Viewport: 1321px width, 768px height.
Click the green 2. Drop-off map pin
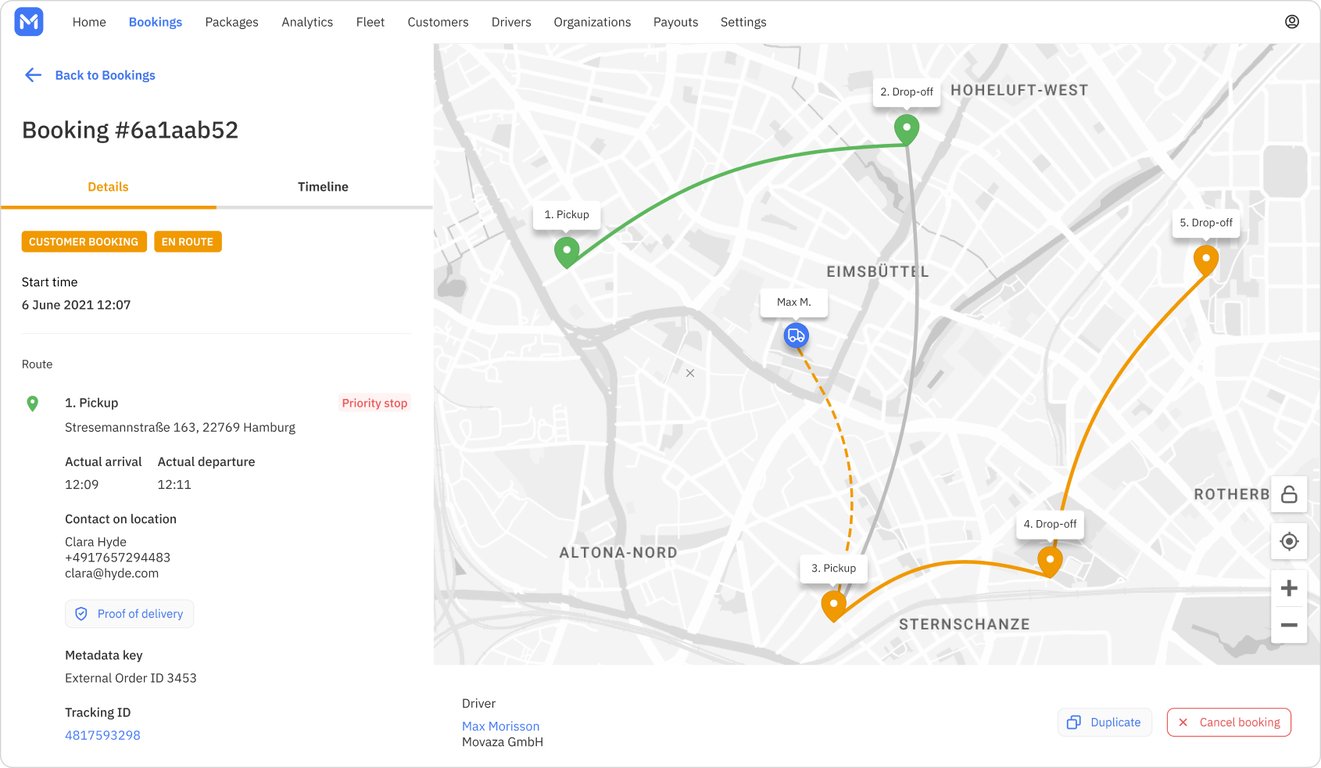906,130
